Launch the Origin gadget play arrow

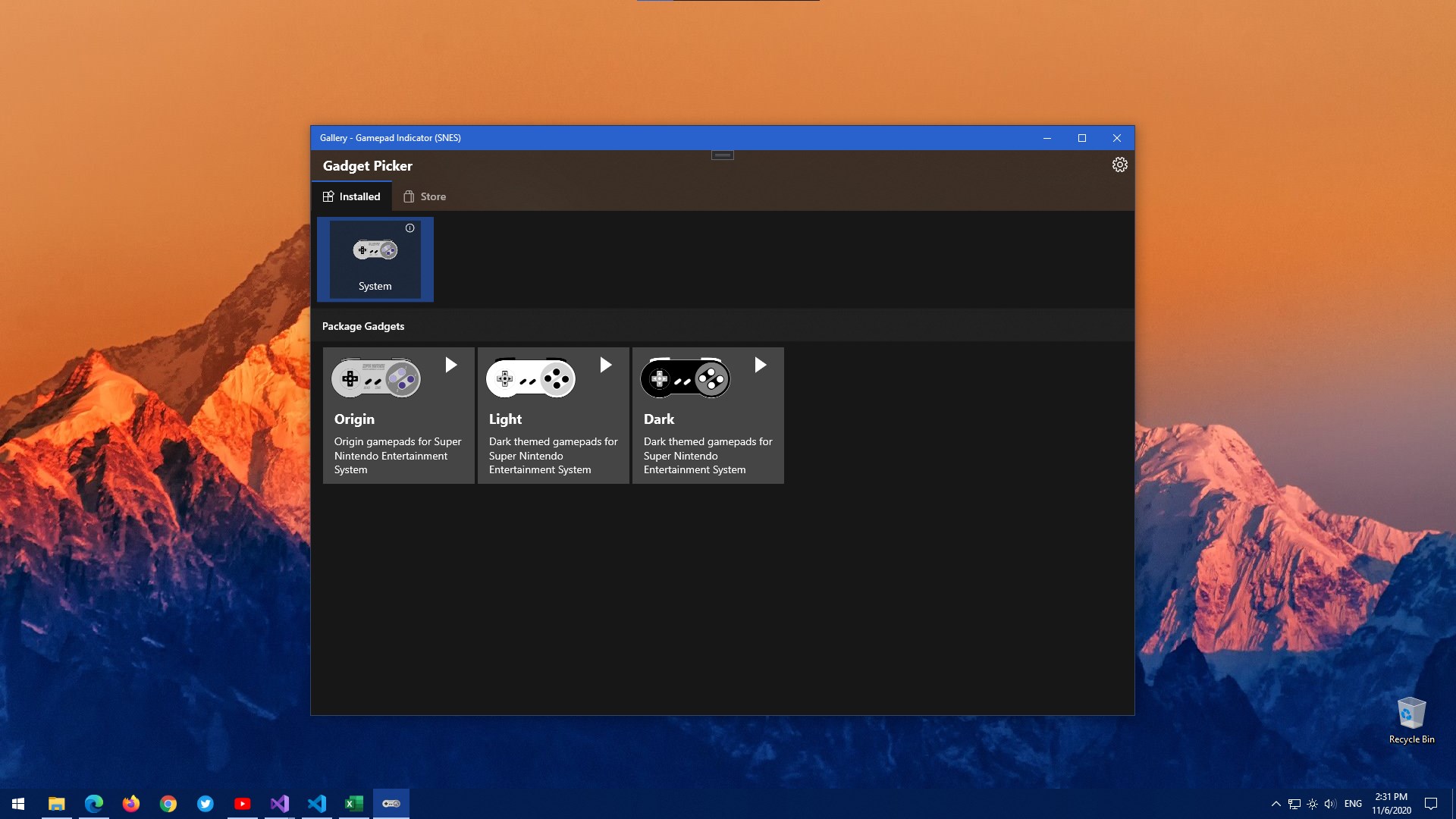tap(451, 366)
